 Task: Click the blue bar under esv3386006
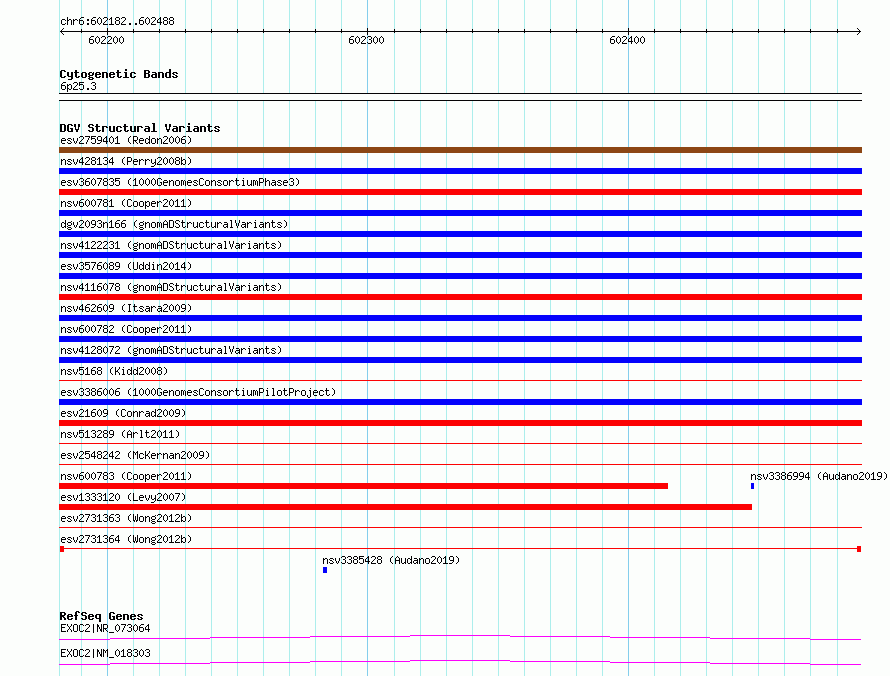click(x=460, y=402)
